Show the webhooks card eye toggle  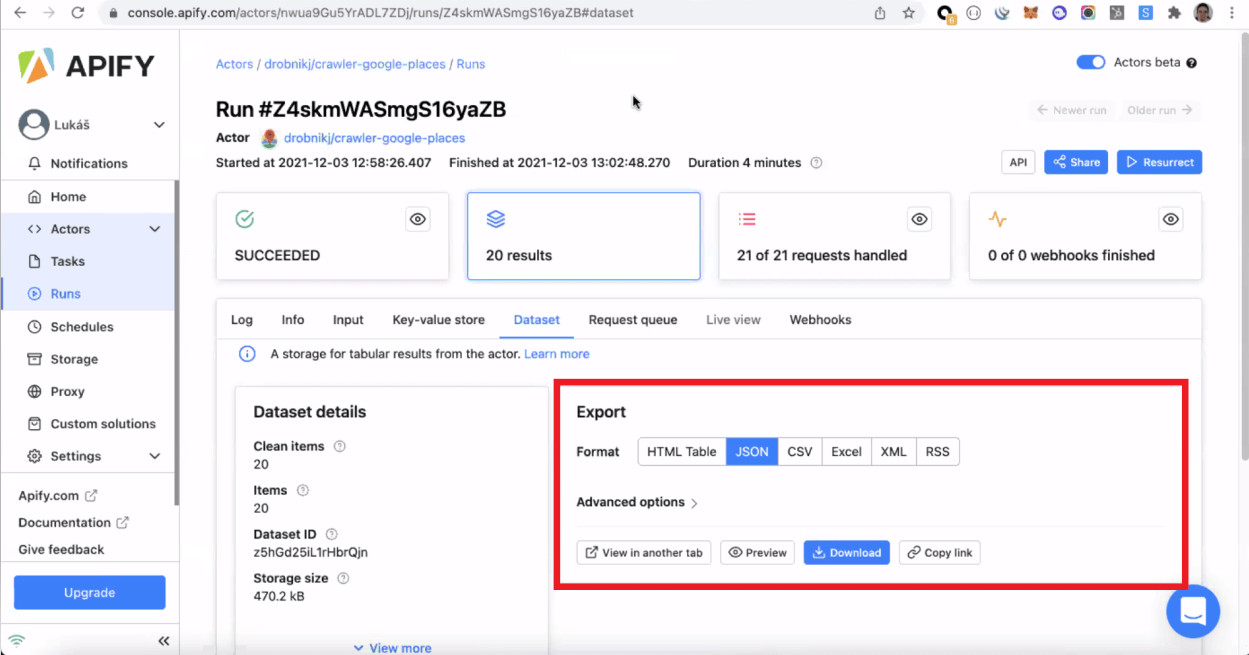(1171, 219)
